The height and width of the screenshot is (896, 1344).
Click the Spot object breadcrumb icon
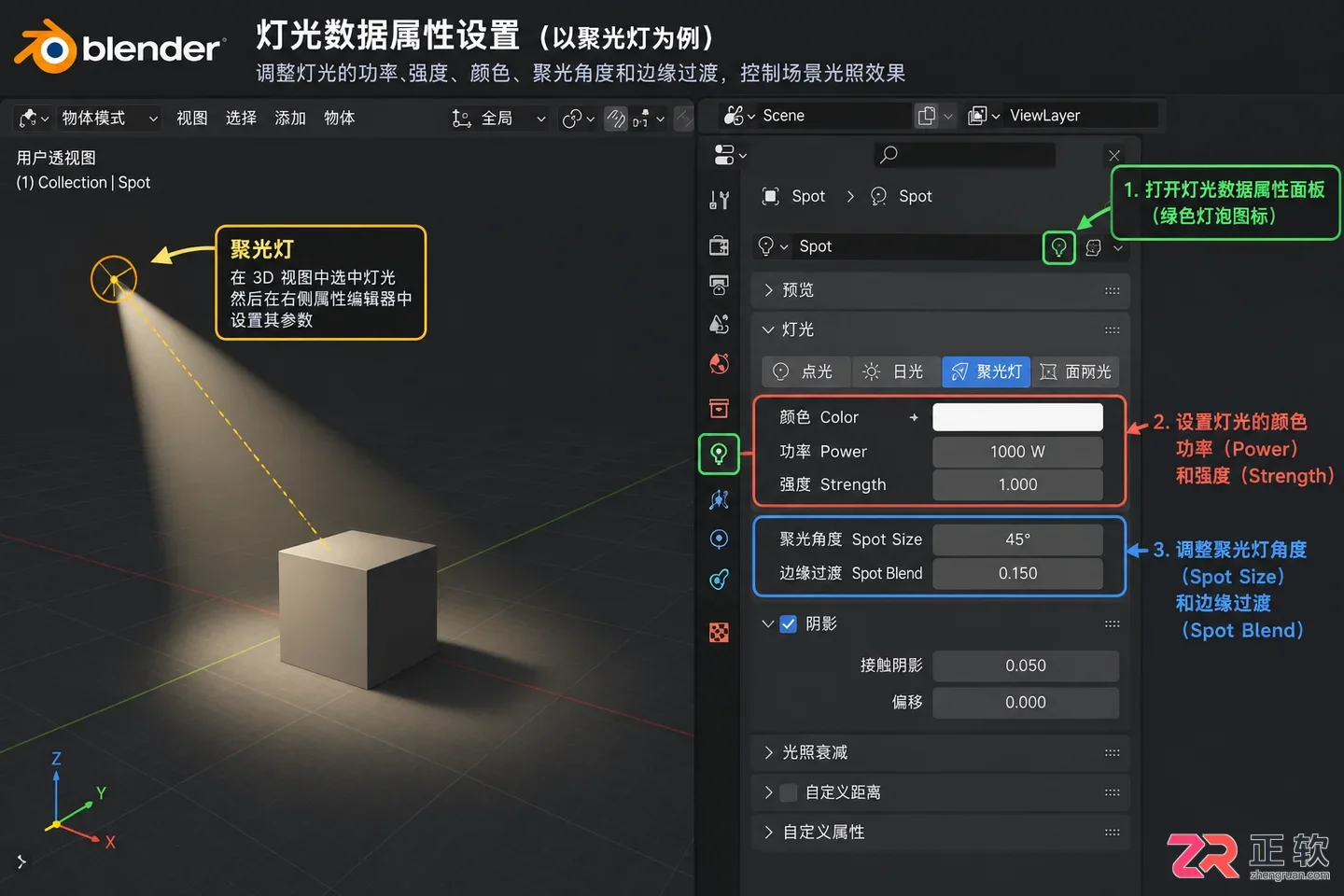[771, 196]
